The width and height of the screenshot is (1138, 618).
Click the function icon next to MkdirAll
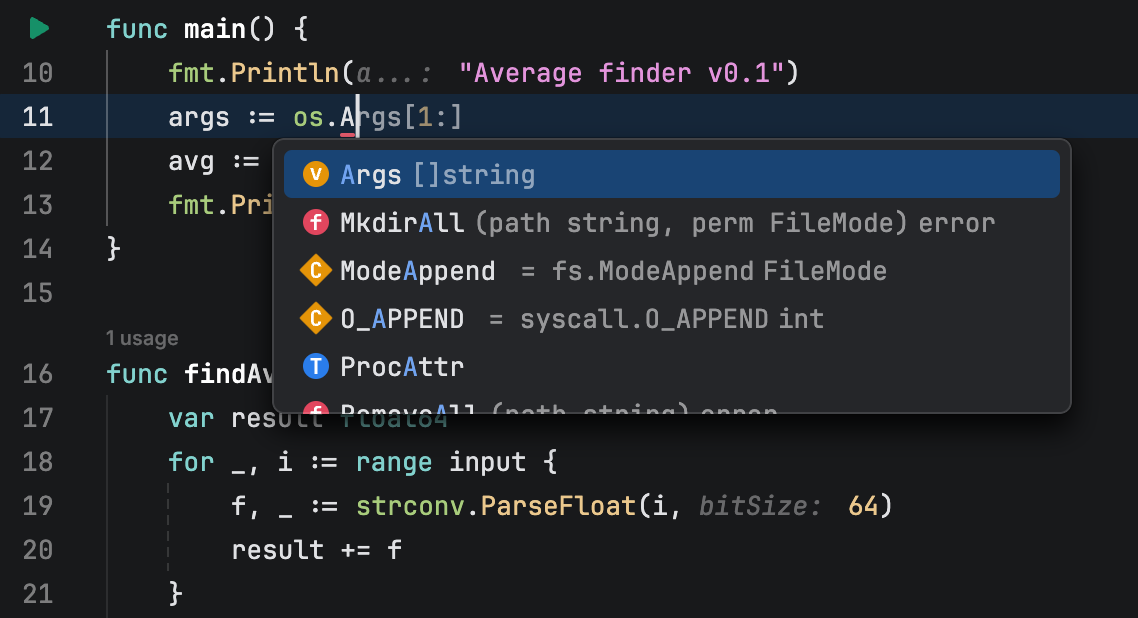click(x=315, y=222)
